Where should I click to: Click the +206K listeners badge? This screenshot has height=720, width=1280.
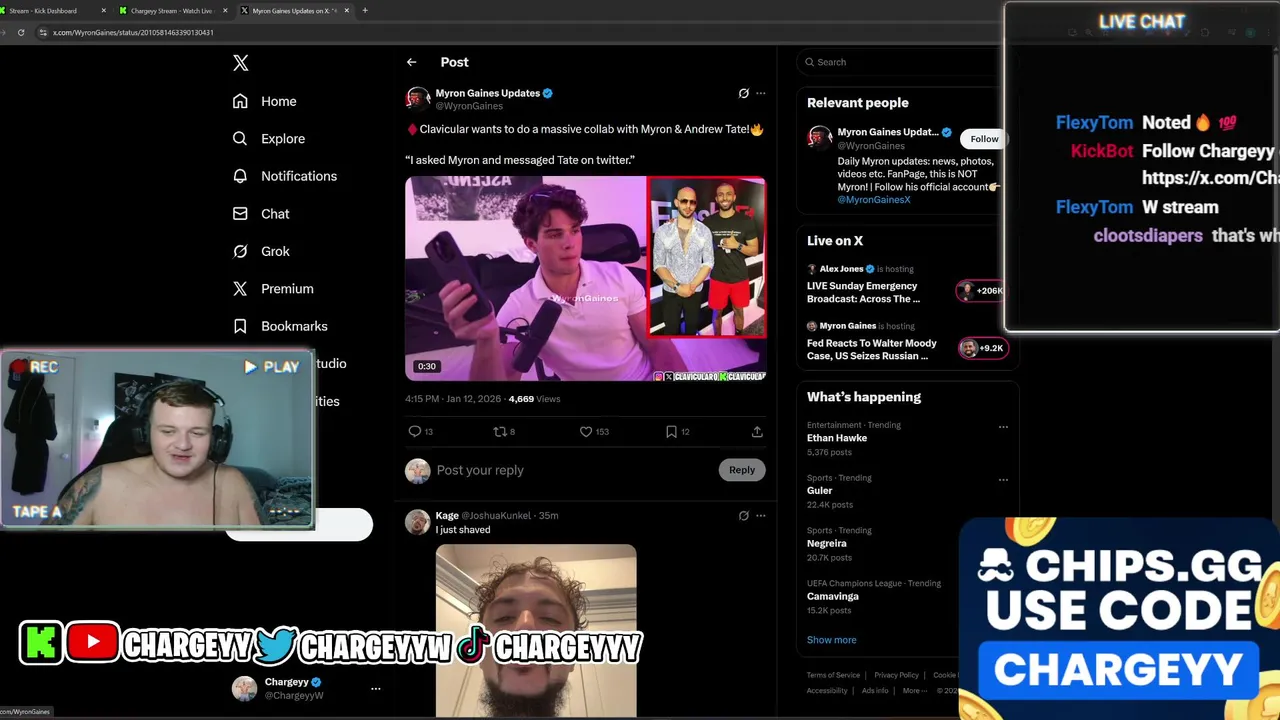981,291
